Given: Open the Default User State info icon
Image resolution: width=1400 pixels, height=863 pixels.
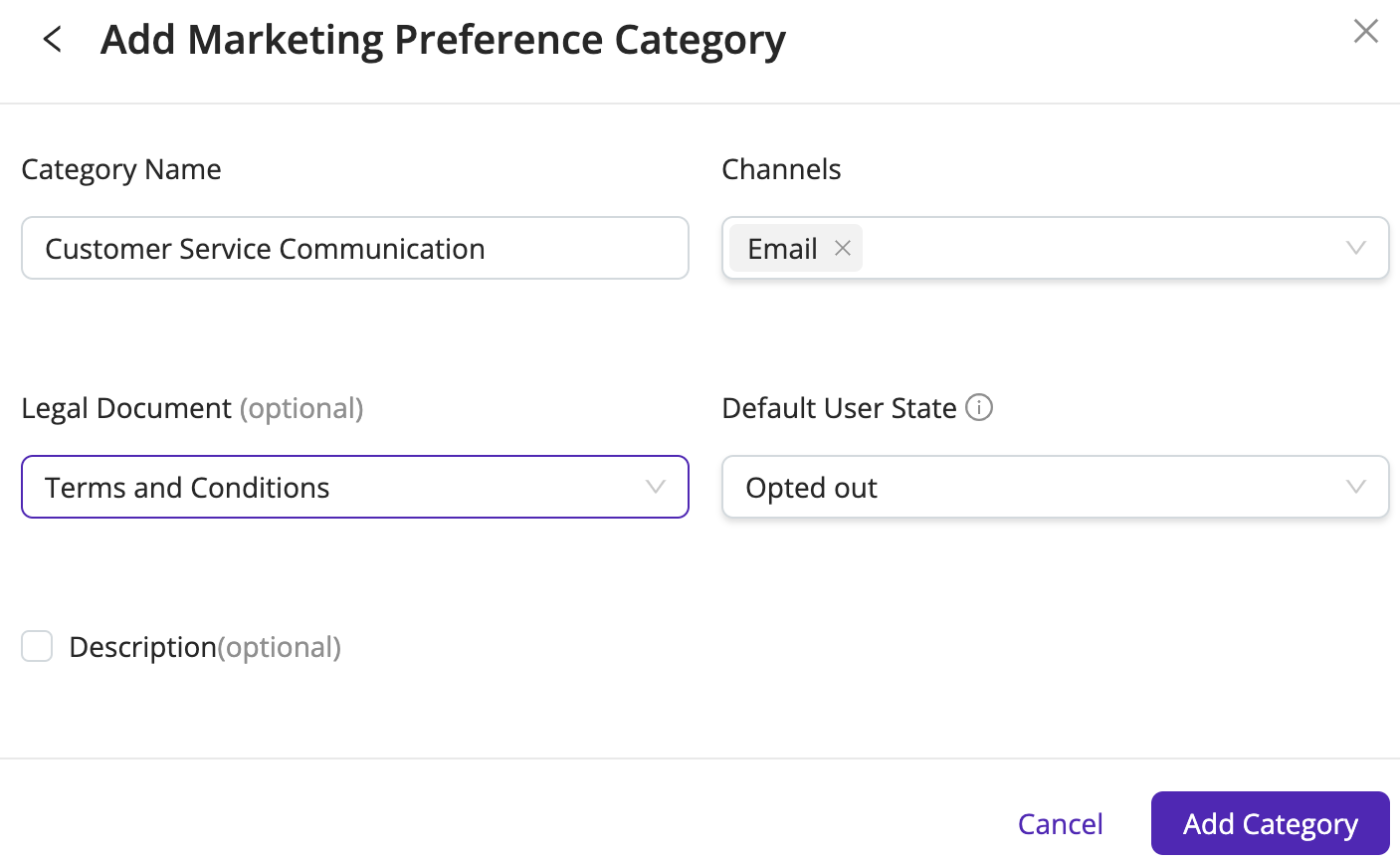Looking at the screenshot, I should point(979,408).
